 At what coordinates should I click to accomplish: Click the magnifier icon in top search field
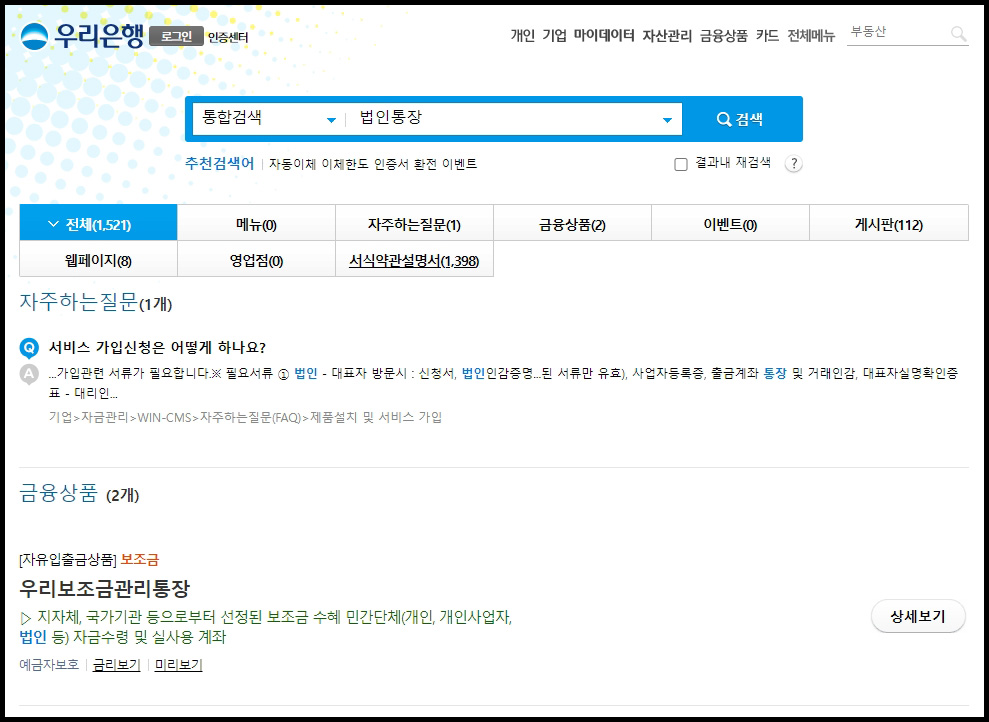click(x=958, y=34)
